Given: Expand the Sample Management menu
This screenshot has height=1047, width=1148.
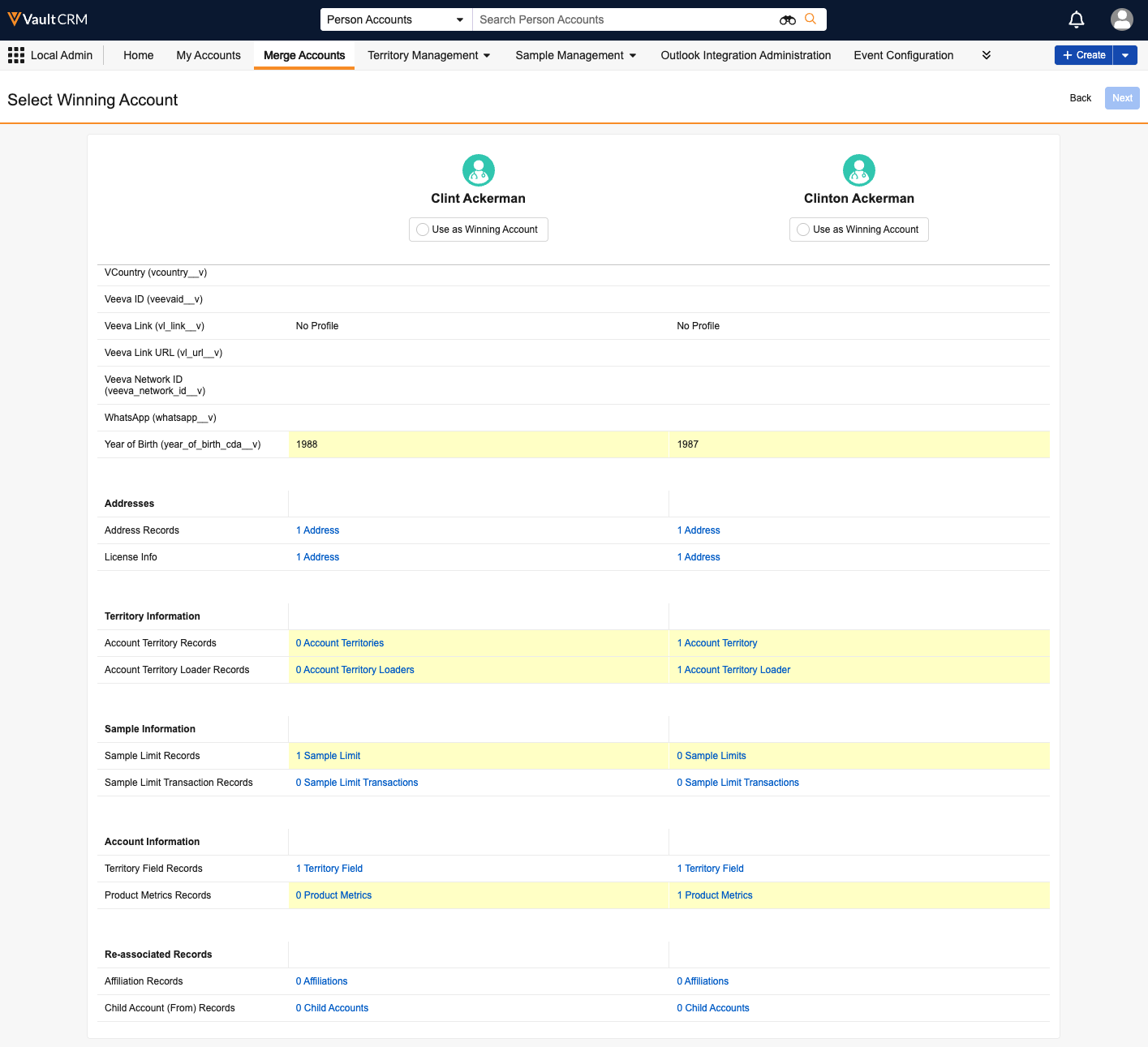Looking at the screenshot, I should (x=575, y=55).
